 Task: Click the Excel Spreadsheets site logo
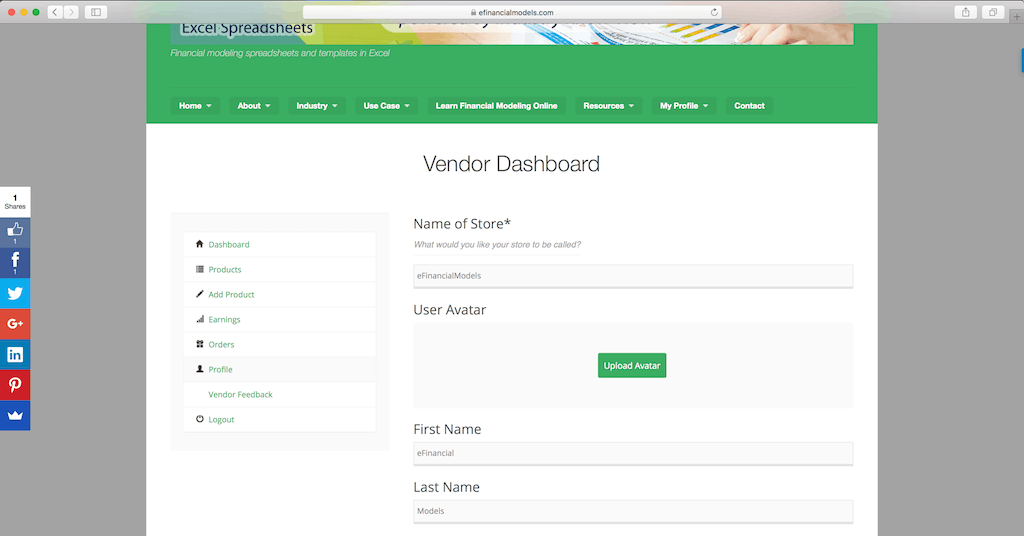(x=247, y=28)
